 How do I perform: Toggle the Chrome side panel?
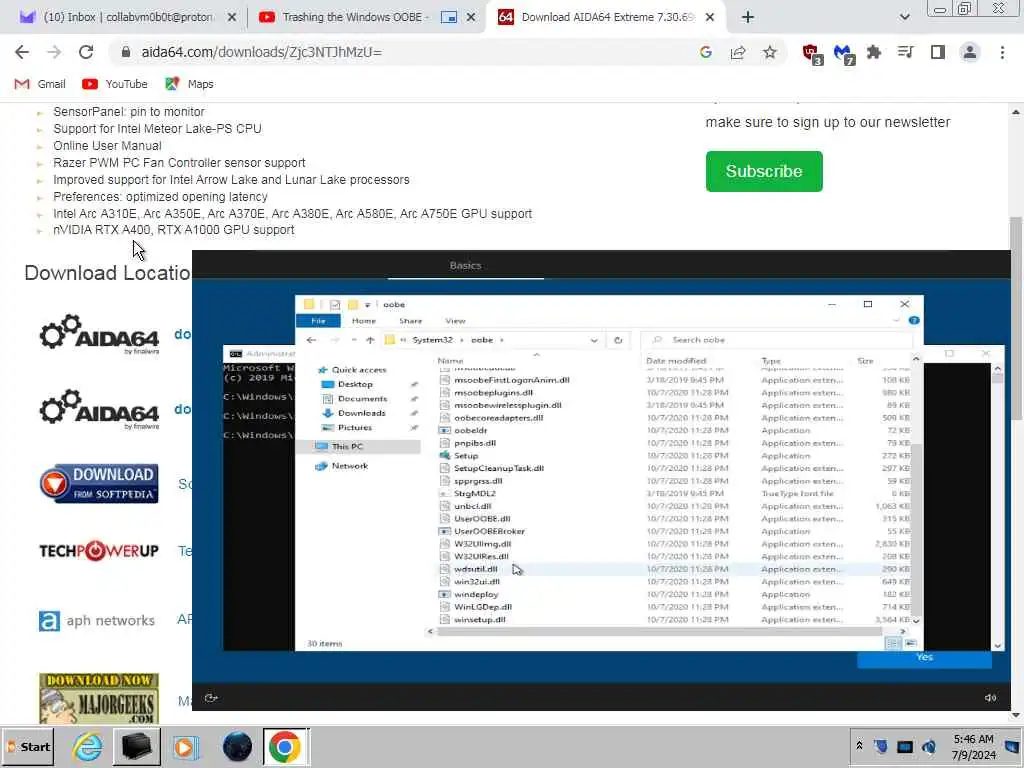click(938, 52)
